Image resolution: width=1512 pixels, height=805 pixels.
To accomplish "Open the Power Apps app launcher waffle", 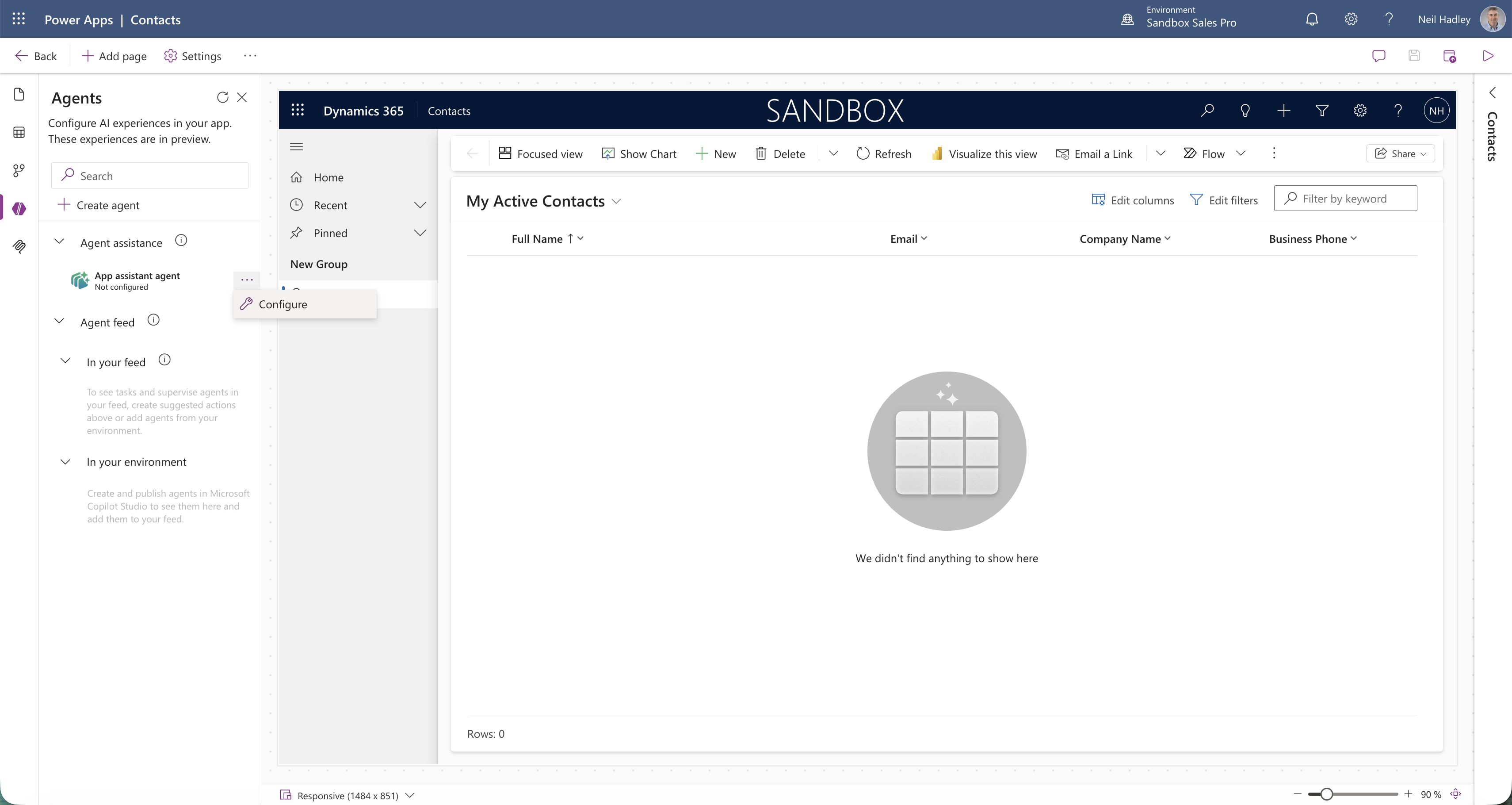I will (x=19, y=19).
